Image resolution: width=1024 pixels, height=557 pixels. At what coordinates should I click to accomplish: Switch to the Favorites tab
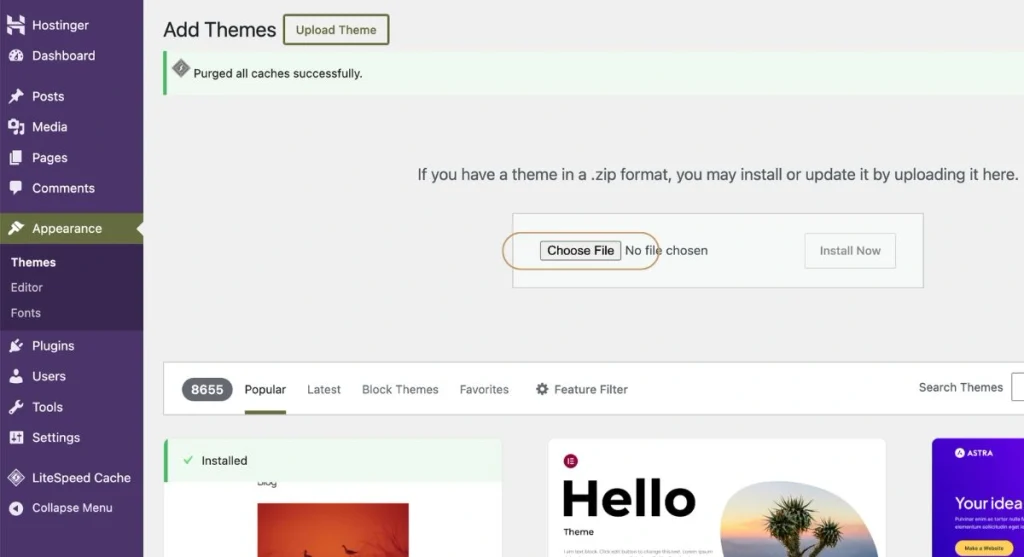point(484,389)
